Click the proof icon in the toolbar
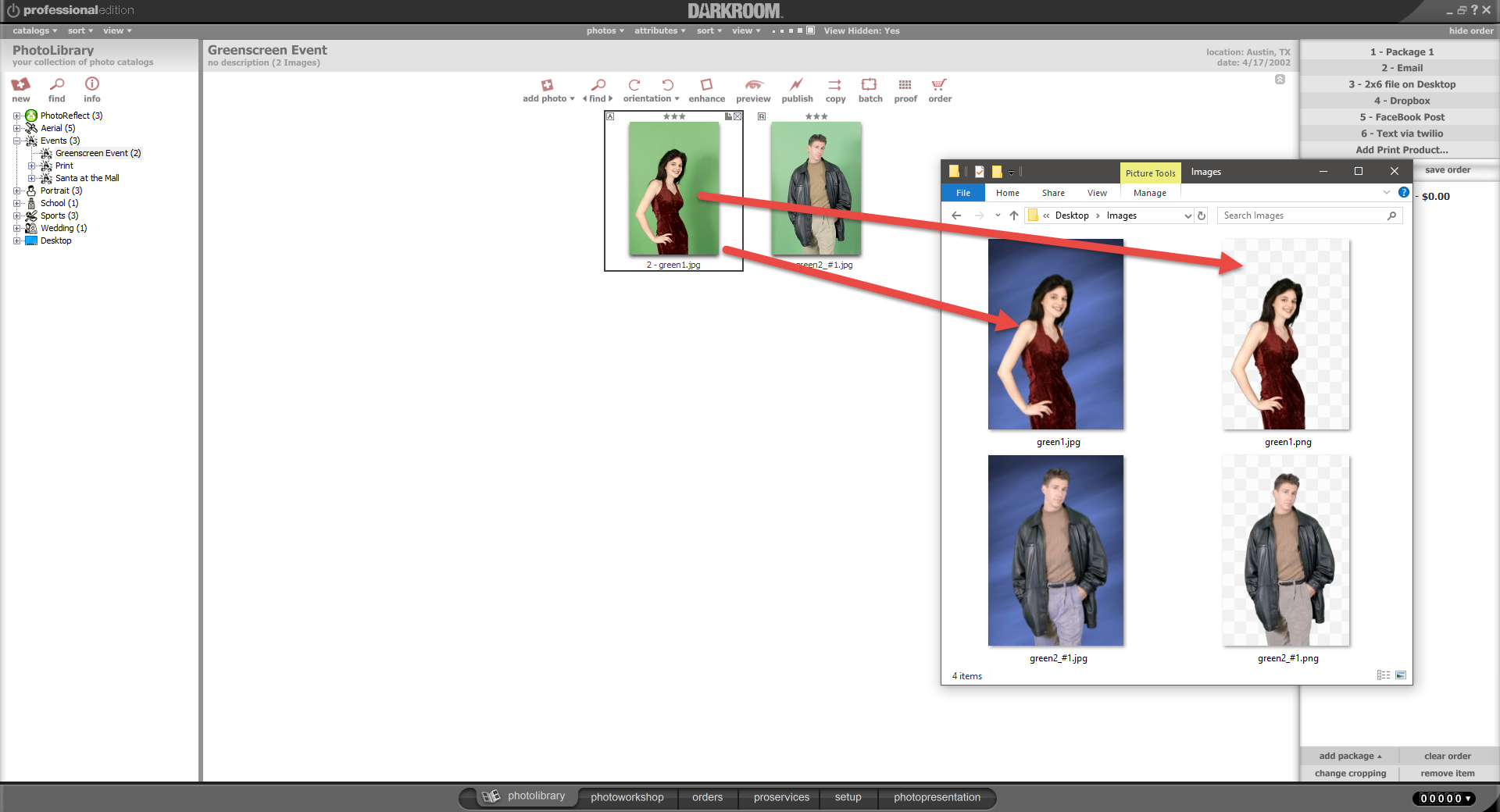1500x812 pixels. (x=905, y=90)
